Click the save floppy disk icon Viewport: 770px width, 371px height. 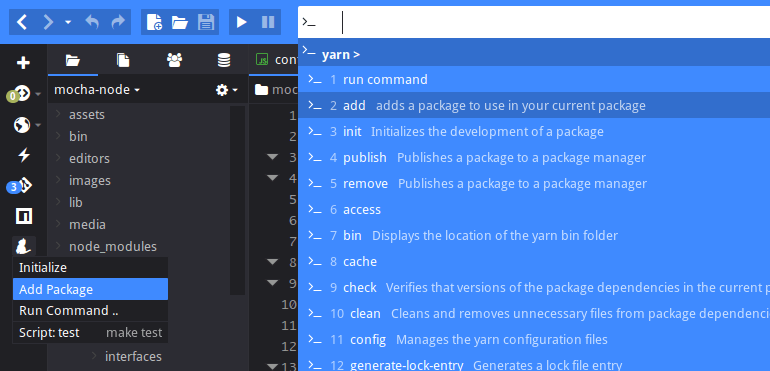pos(206,22)
